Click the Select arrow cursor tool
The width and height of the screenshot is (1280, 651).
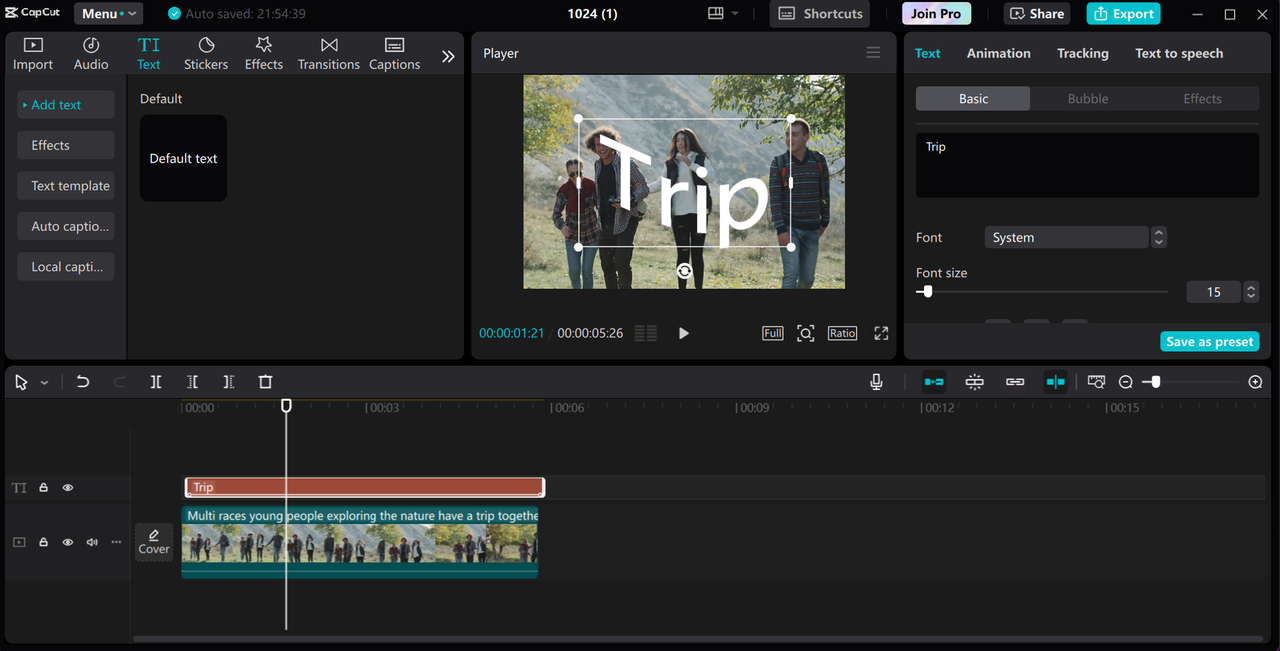coord(21,382)
